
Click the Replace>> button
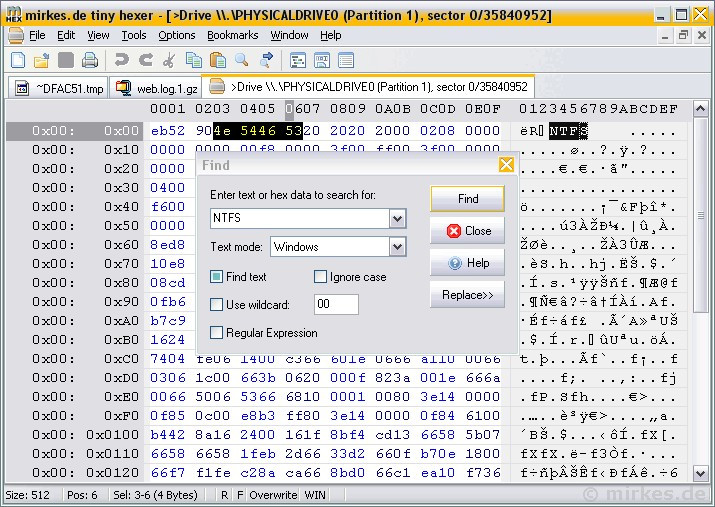point(467,295)
